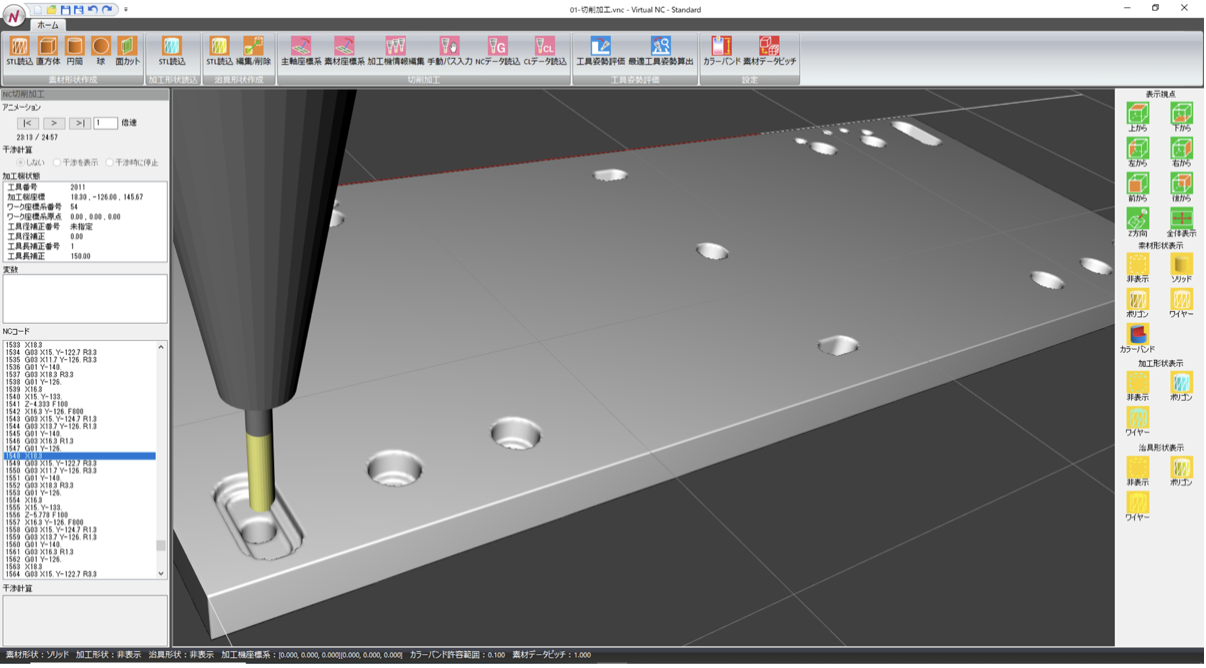1206x668 pixels.
Task: Click the 手動パス入力 icon
Action: pos(449,48)
